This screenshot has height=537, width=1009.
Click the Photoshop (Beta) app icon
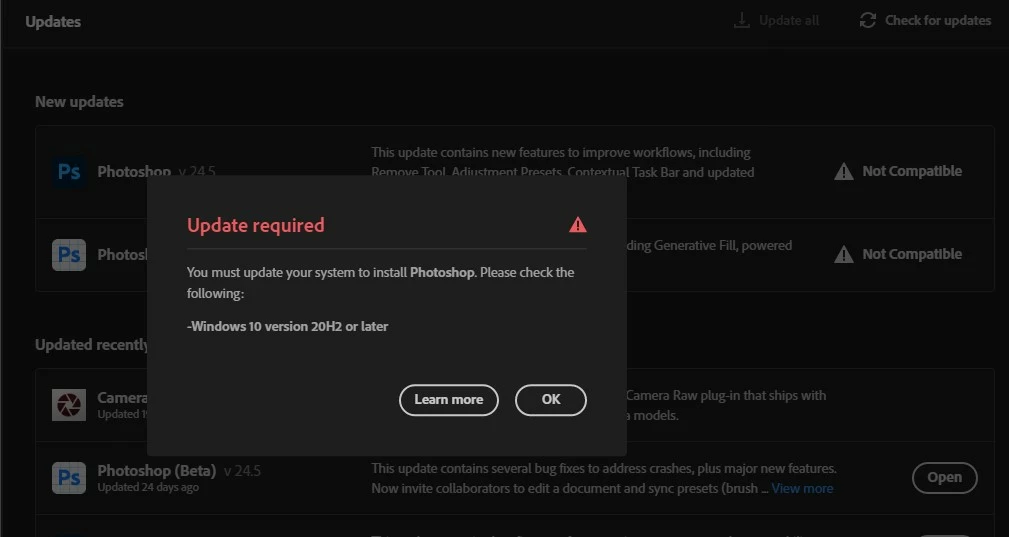tap(69, 478)
